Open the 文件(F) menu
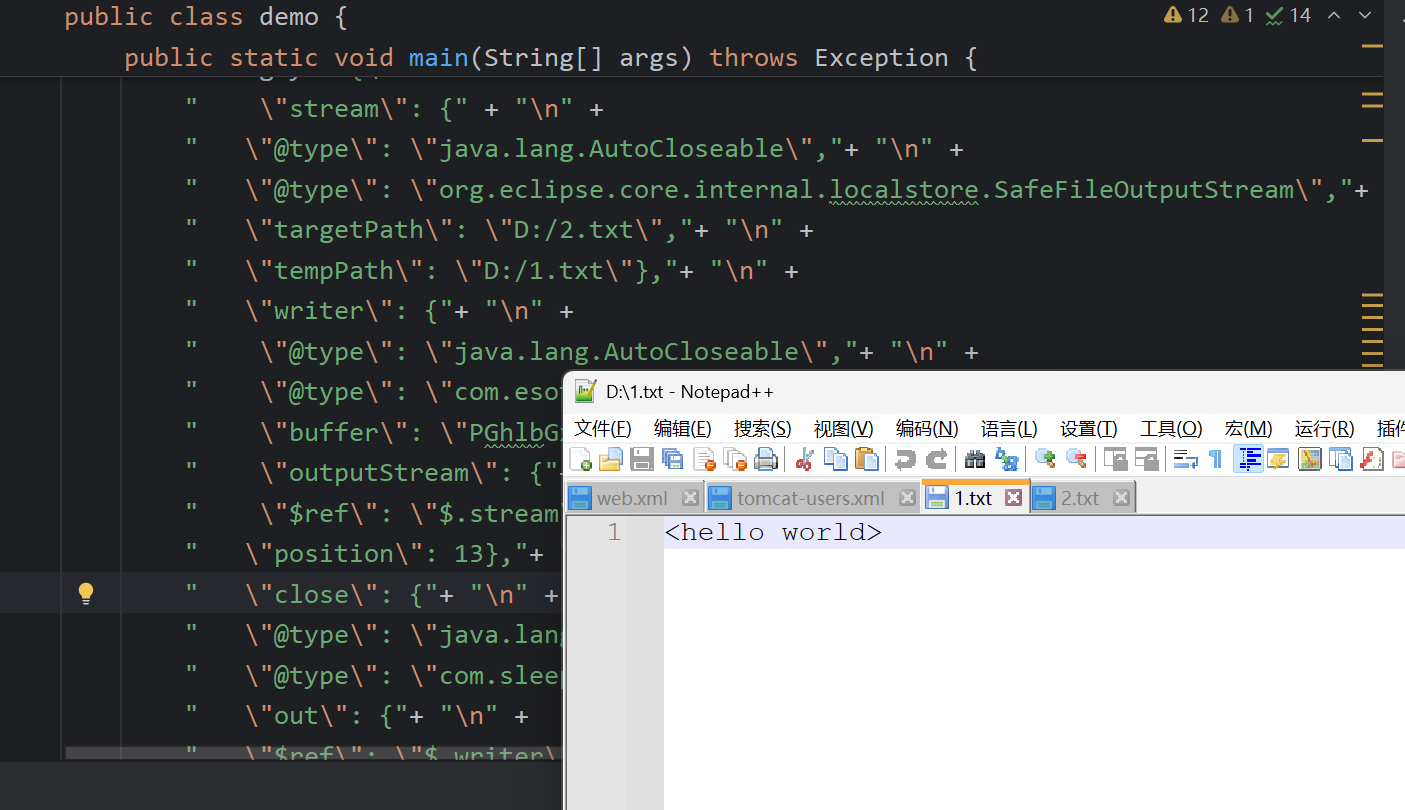Viewport: 1405px width, 810px height. [603, 429]
